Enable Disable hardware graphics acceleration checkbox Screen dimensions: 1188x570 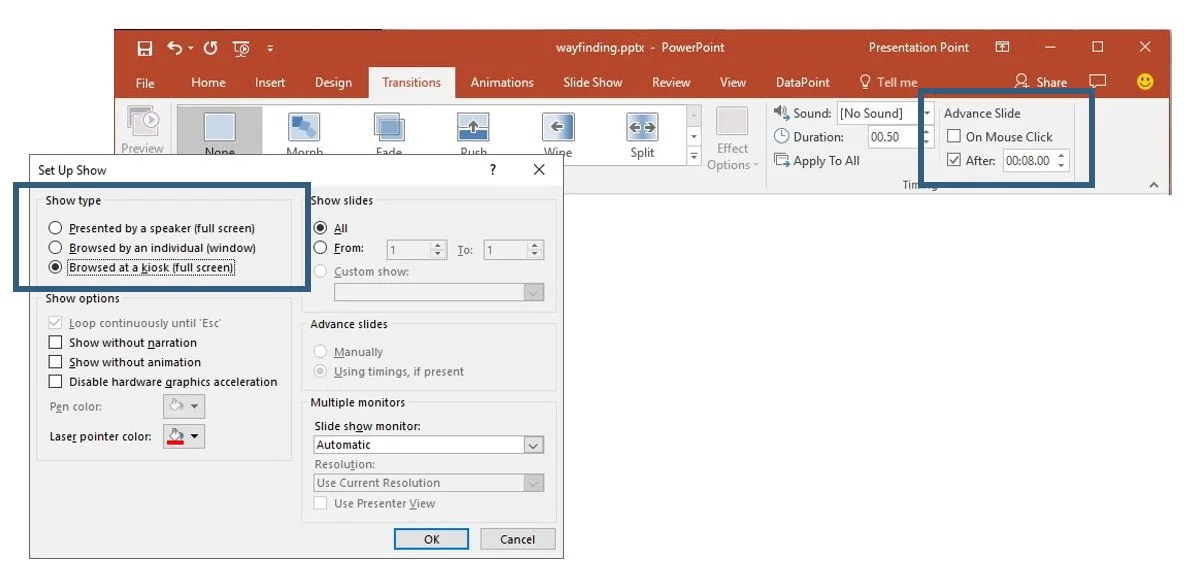tap(55, 382)
